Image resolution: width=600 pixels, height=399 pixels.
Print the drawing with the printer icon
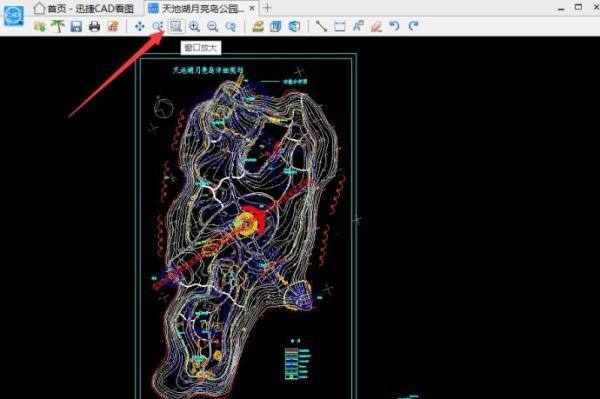coord(95,26)
